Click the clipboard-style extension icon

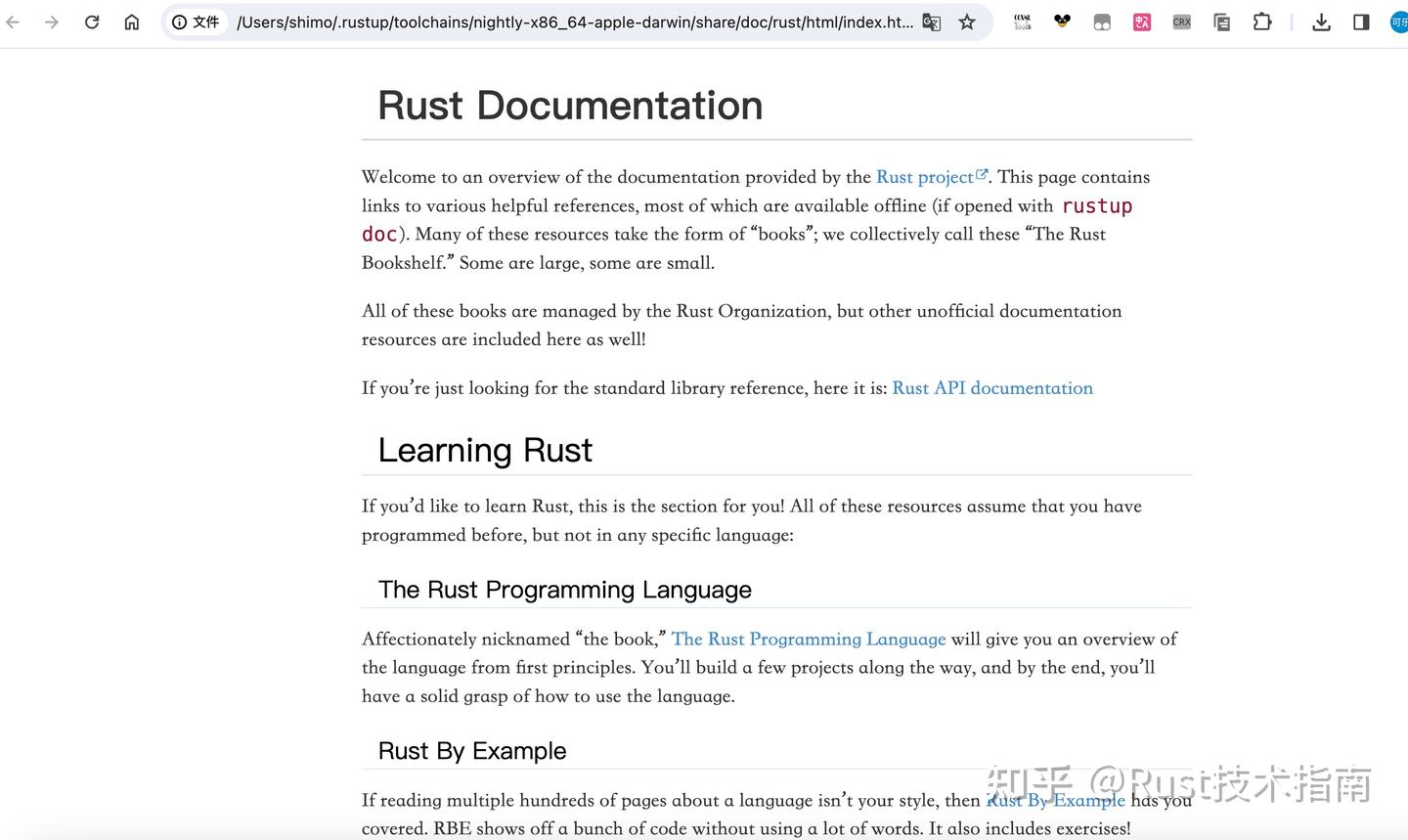[x=1221, y=22]
